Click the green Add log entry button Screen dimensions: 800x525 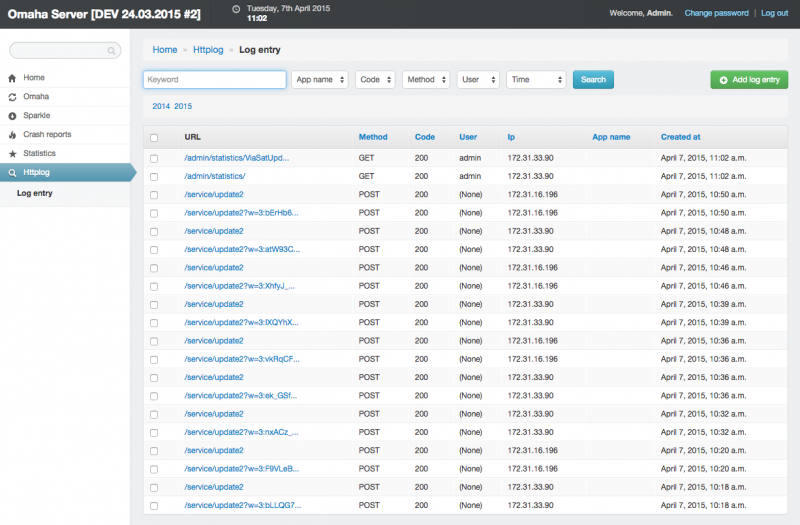749,80
